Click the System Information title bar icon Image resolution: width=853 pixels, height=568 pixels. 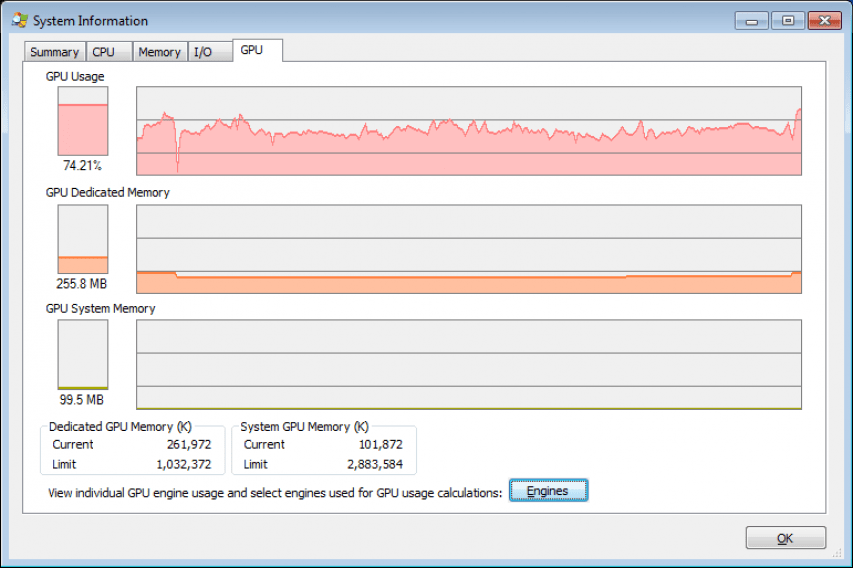click(20, 21)
